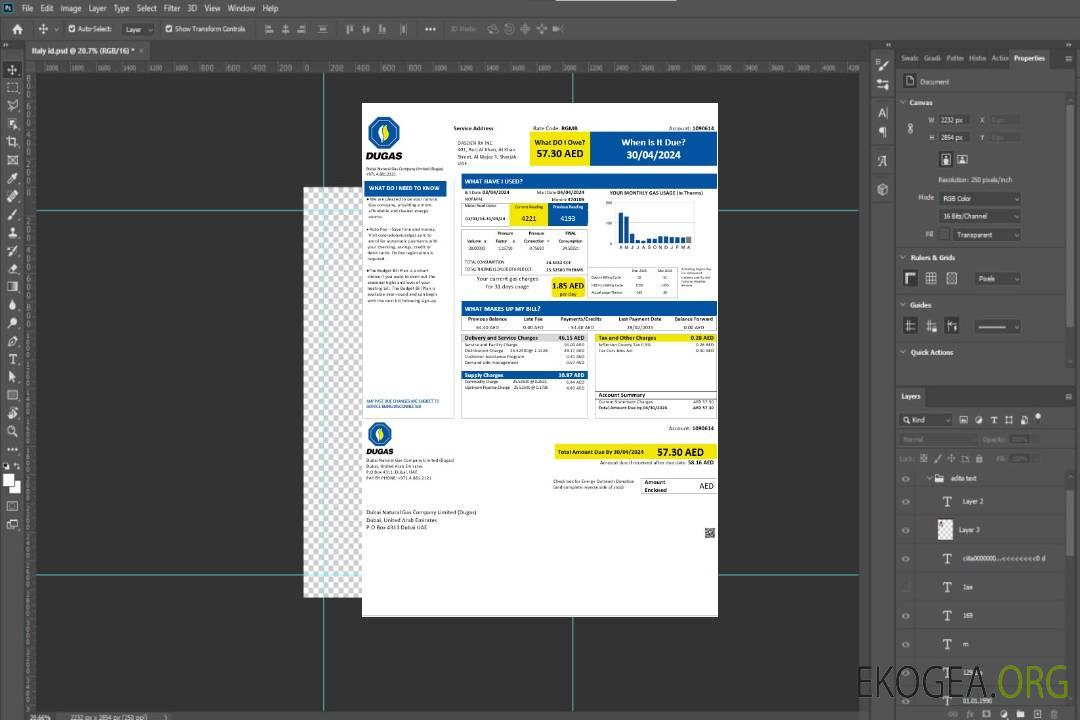1080x720 pixels.
Task: Create a new layer from Layers footer
Action: tap(1037, 714)
